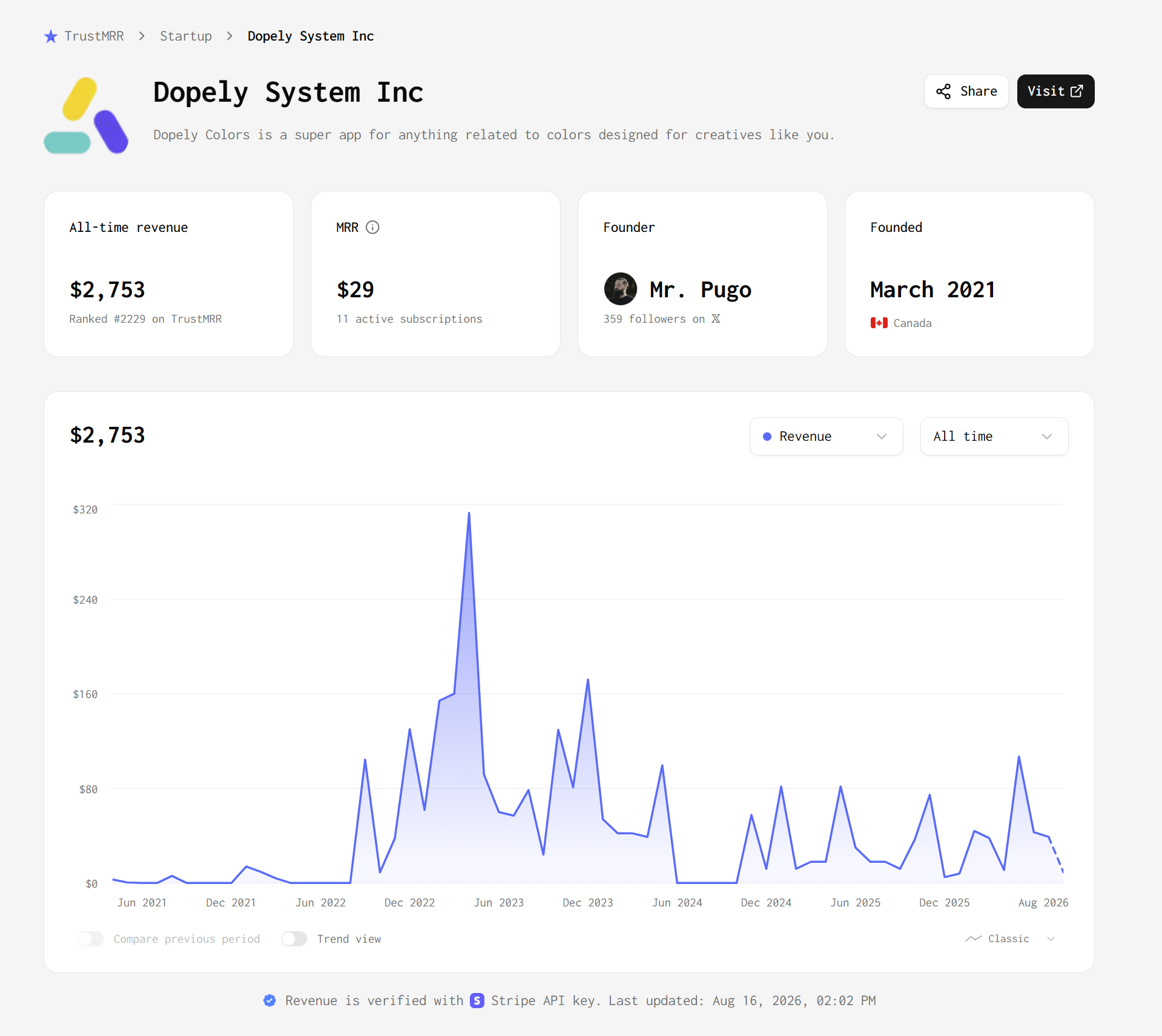Click Mr. Pugo's avatar photo

tap(621, 289)
